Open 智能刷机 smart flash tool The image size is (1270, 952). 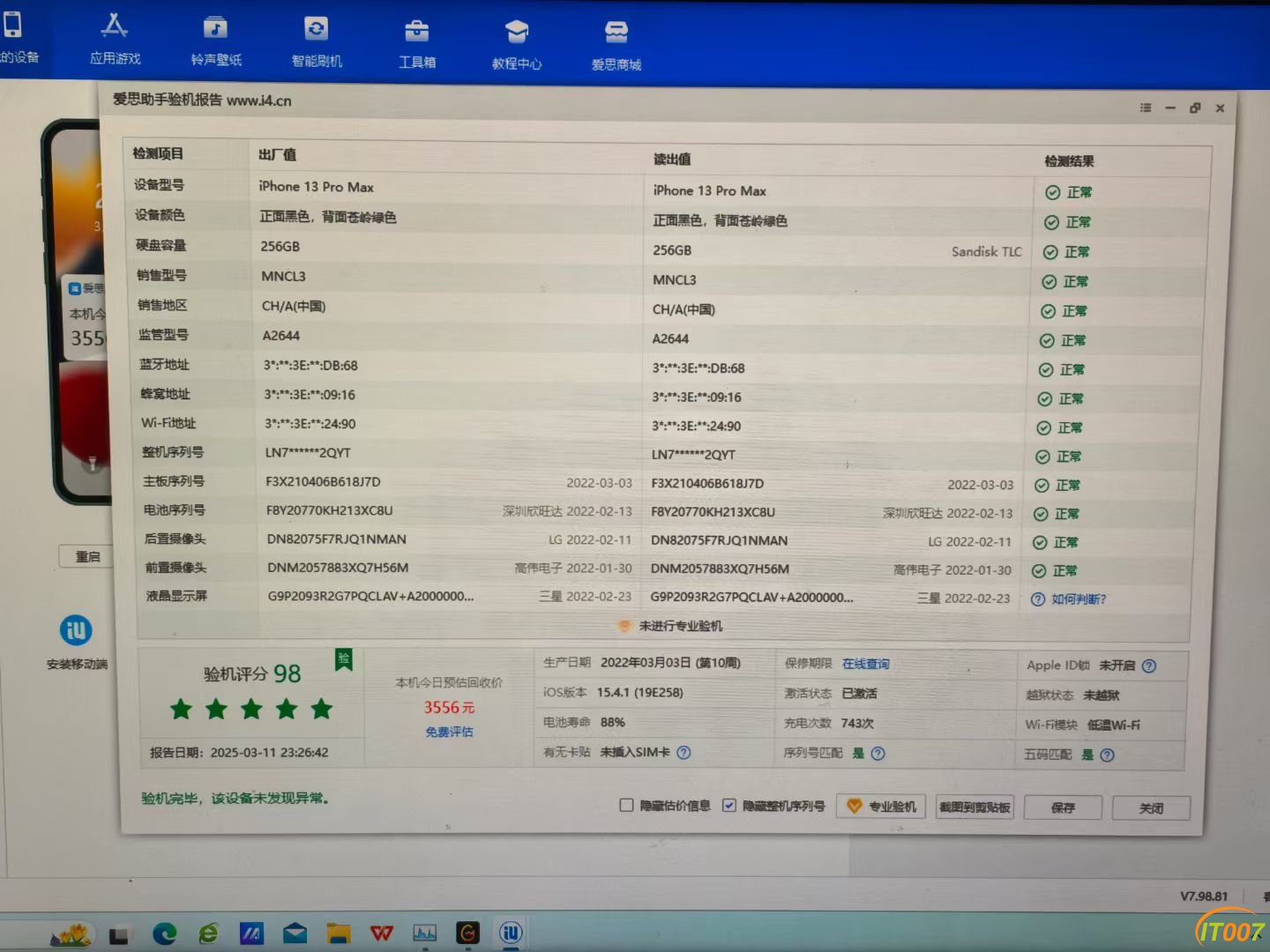click(x=317, y=41)
